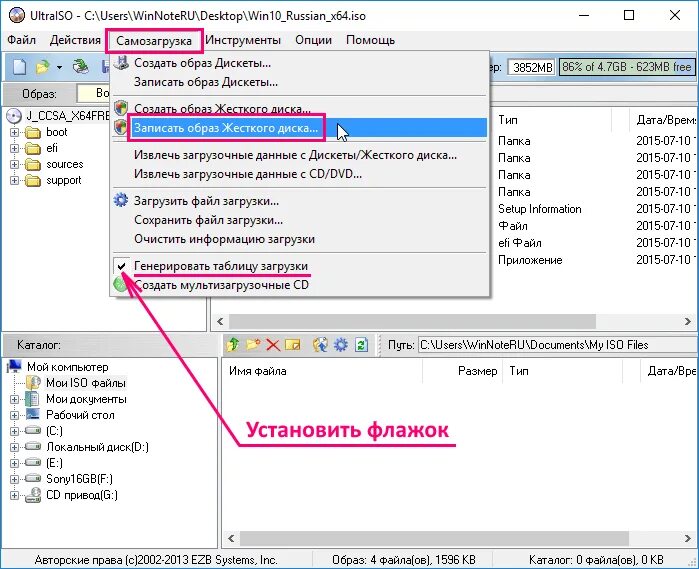Screen dimensions: 699x569
Task: Click the blue gear icon in catalog toolbar
Action: [x=341, y=344]
